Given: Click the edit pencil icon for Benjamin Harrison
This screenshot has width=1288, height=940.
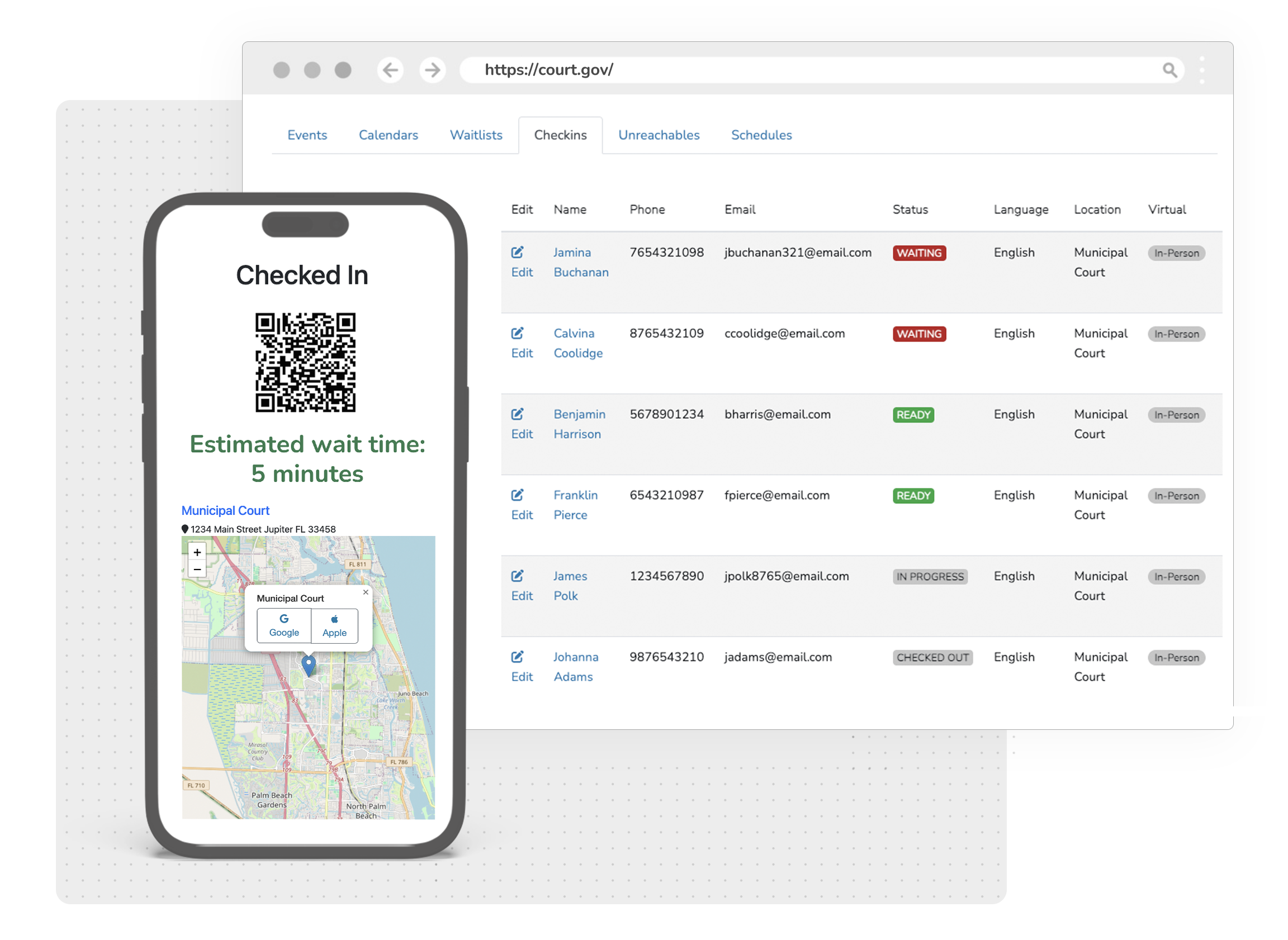Looking at the screenshot, I should point(517,414).
